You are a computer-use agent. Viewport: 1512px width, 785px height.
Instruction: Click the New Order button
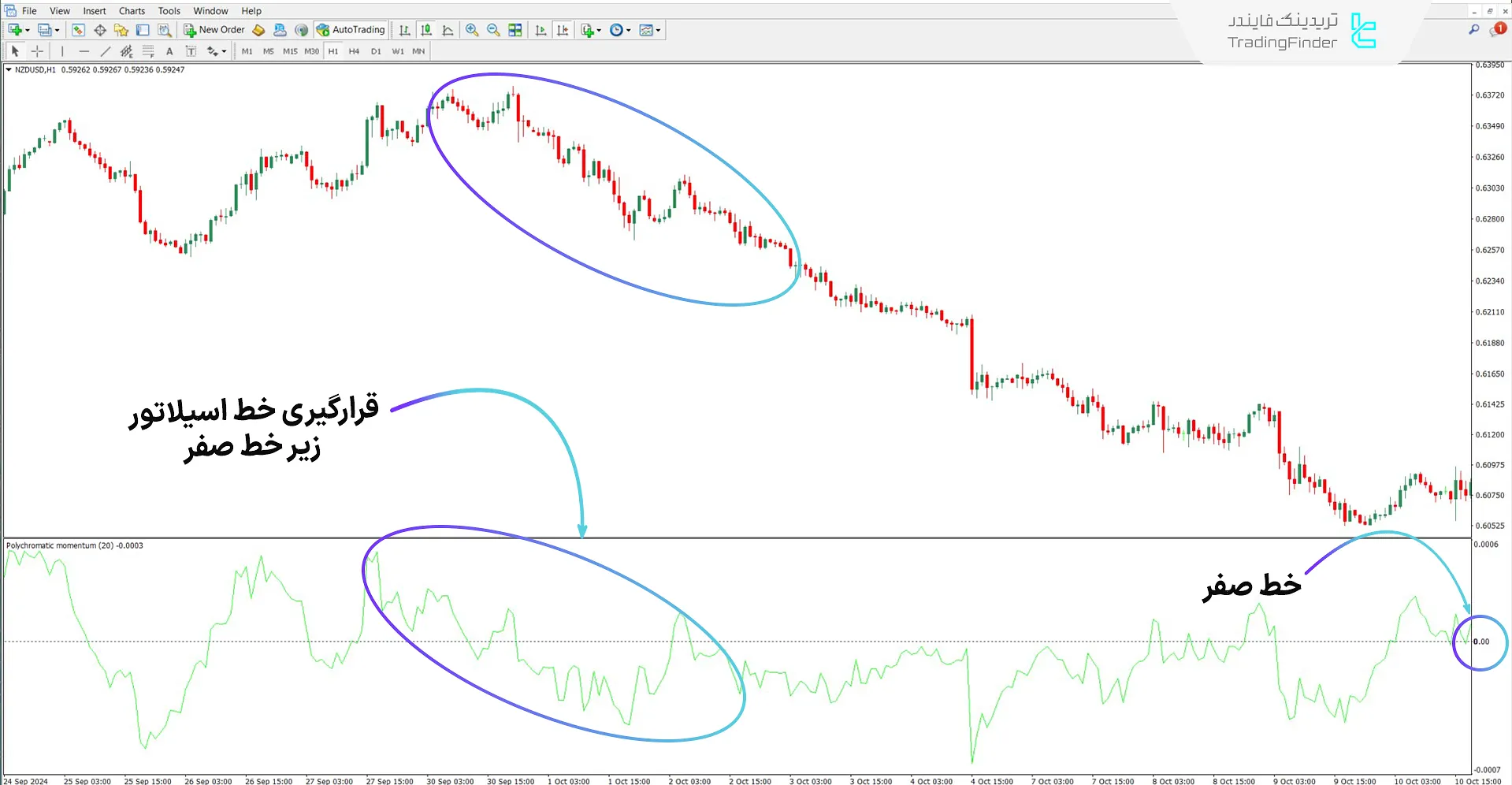pos(214,30)
